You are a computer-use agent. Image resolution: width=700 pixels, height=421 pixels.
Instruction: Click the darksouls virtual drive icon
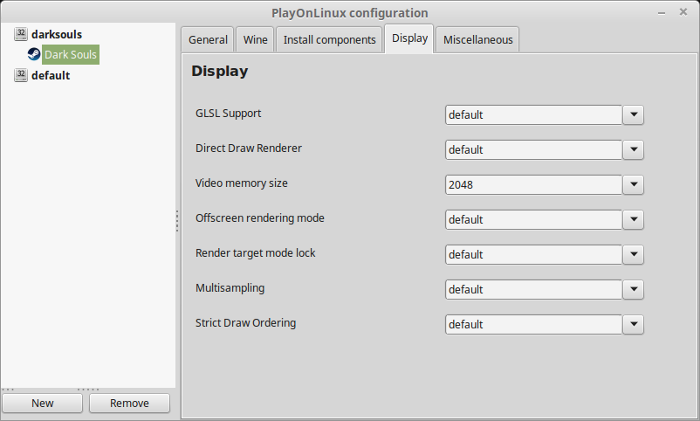click(x=21, y=34)
